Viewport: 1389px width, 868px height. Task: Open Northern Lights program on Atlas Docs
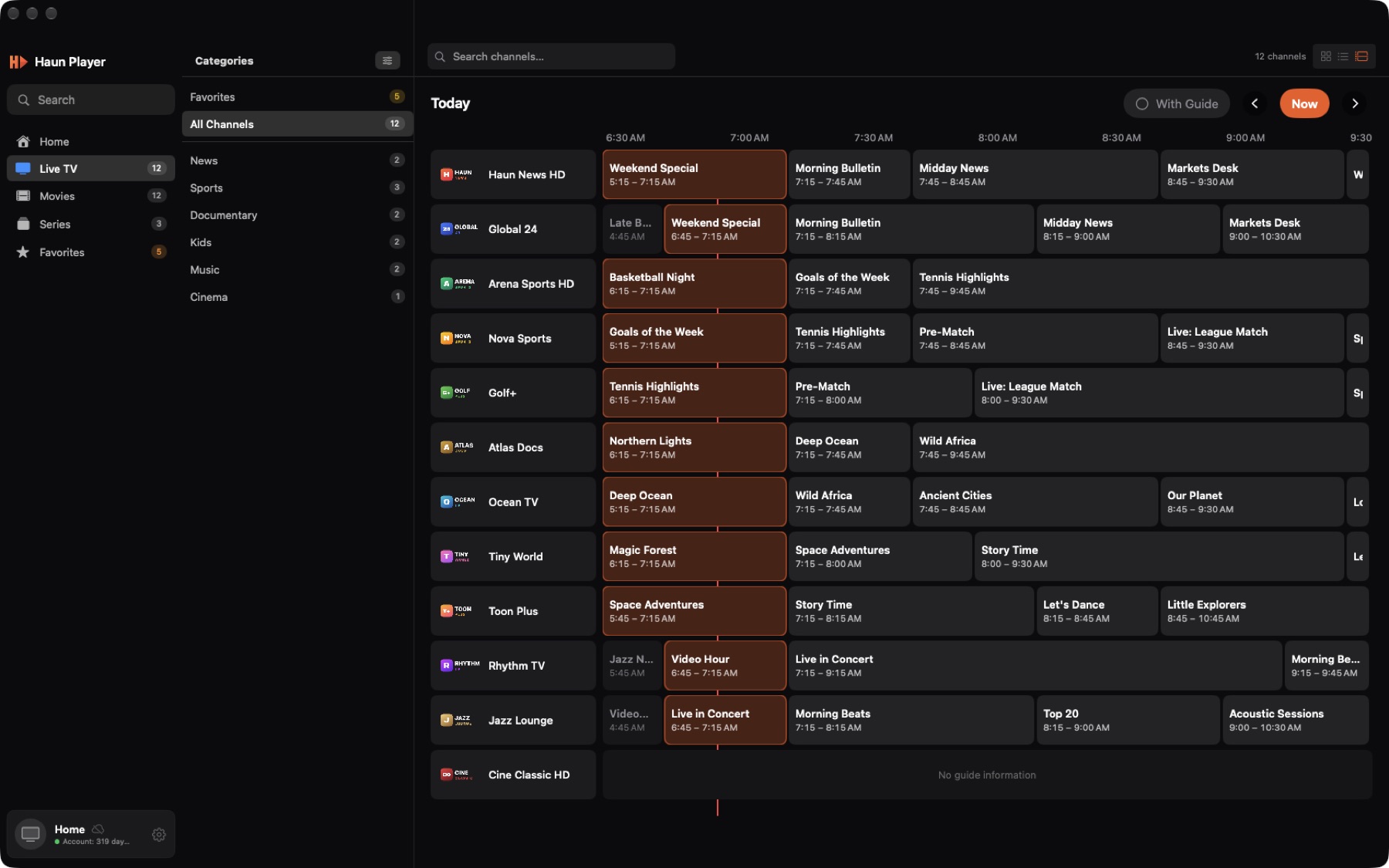tap(694, 448)
